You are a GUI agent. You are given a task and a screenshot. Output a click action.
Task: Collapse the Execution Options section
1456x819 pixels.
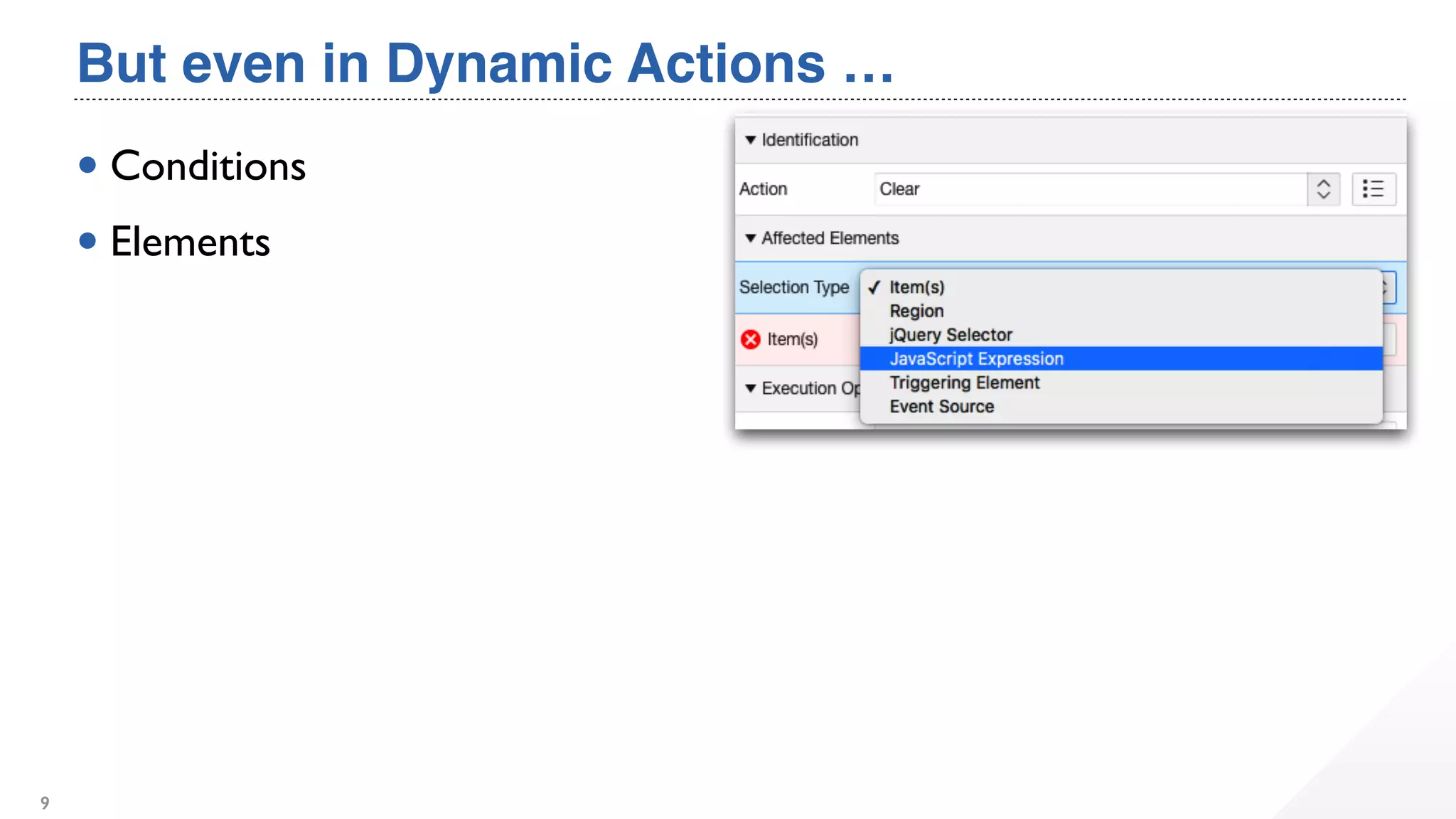[x=751, y=388]
